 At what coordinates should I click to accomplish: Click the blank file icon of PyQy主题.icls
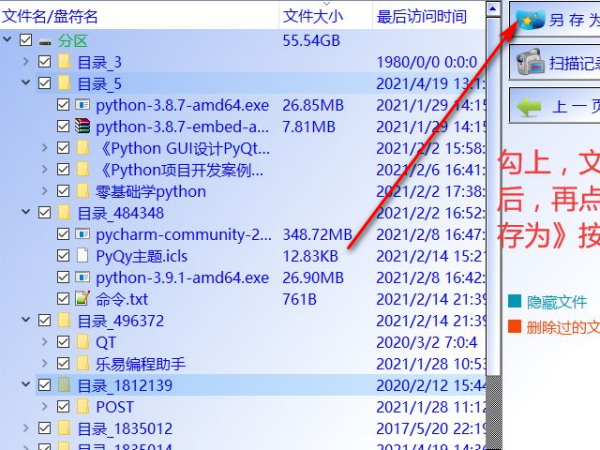[x=82, y=255]
